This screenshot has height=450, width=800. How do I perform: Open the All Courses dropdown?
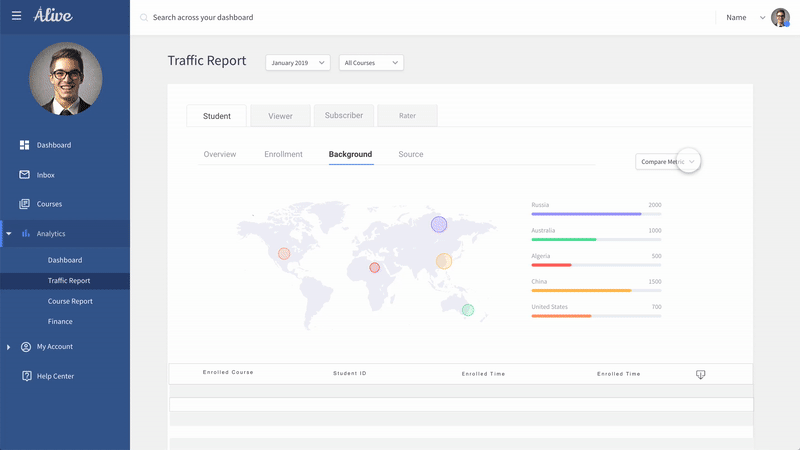click(371, 63)
